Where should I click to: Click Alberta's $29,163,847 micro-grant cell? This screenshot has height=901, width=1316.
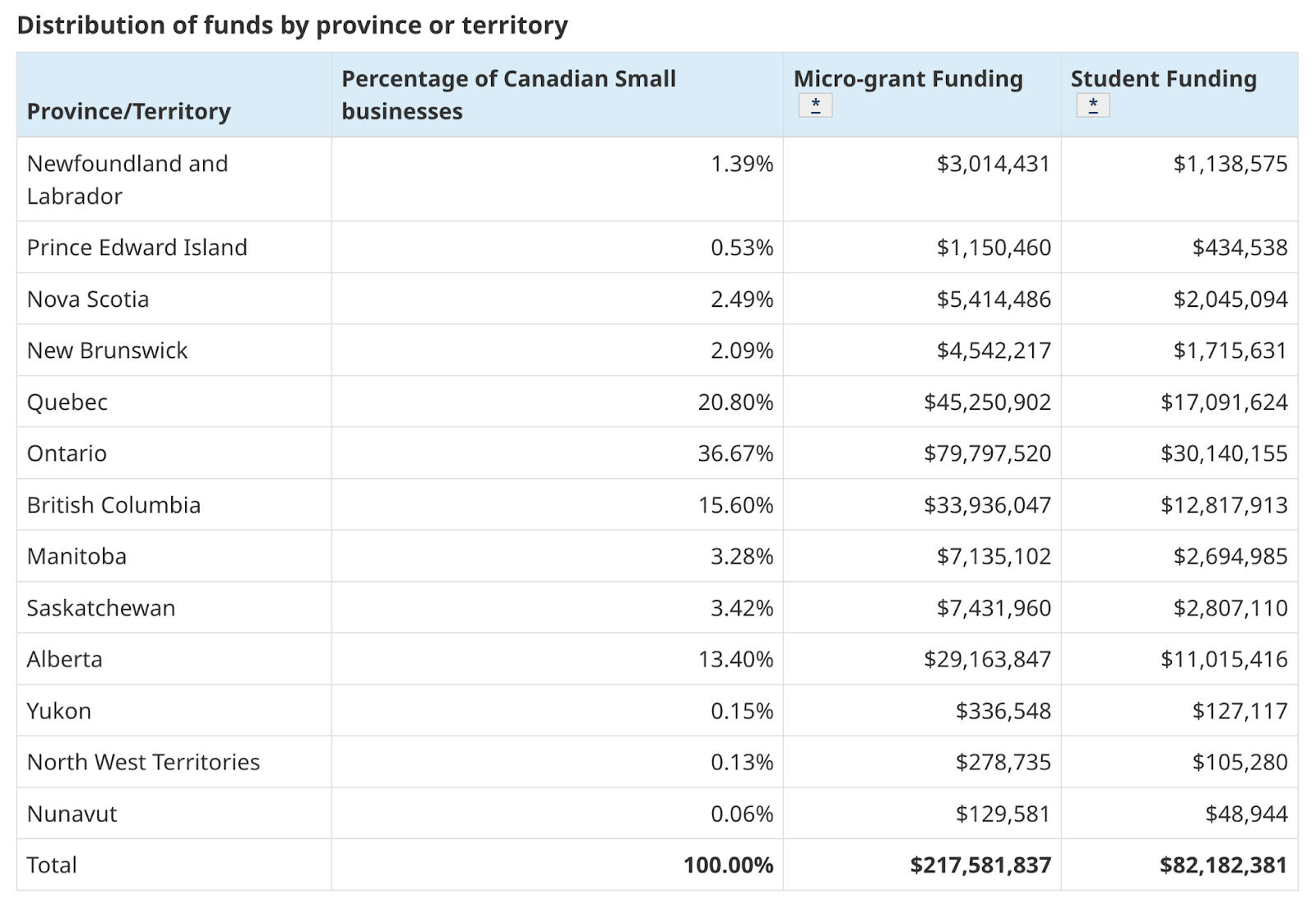coord(987,659)
